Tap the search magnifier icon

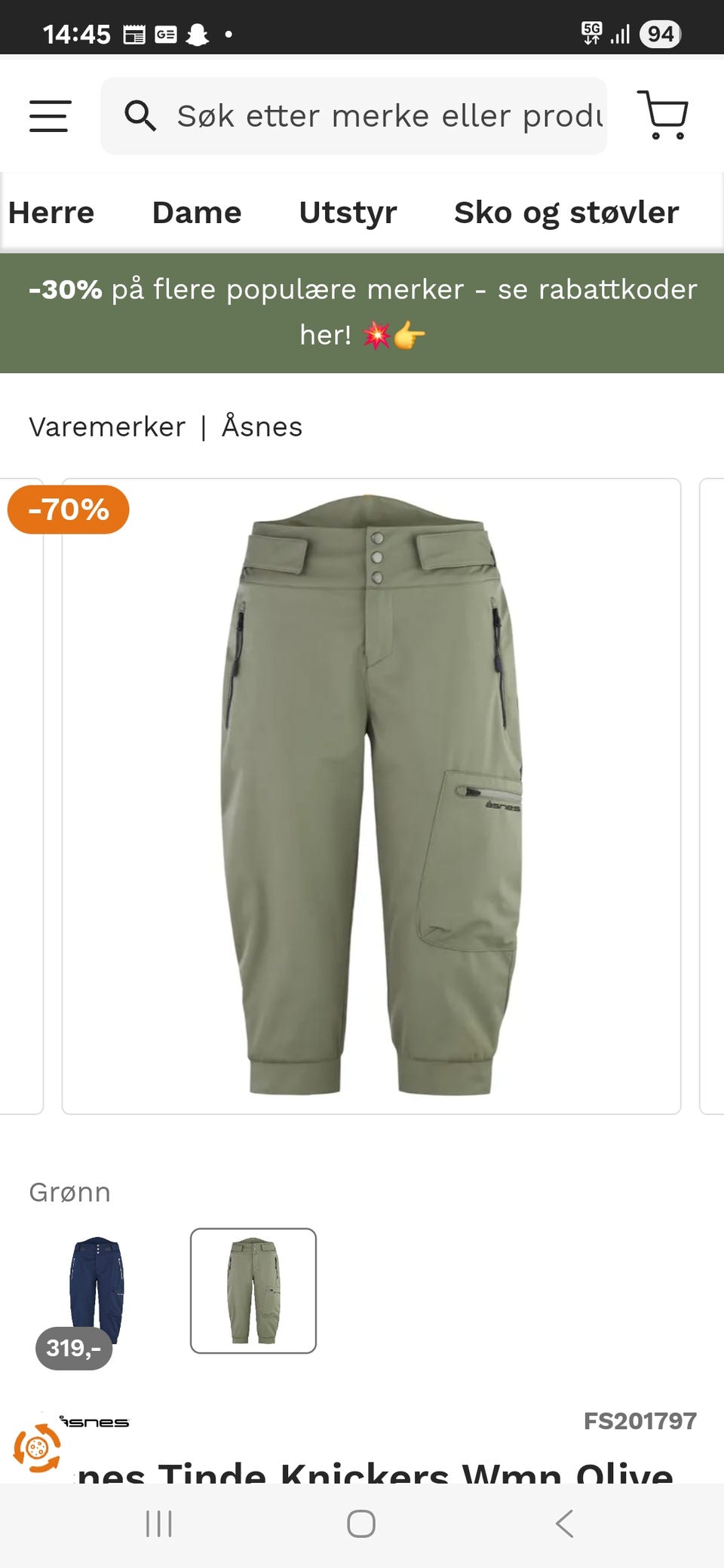point(140,116)
